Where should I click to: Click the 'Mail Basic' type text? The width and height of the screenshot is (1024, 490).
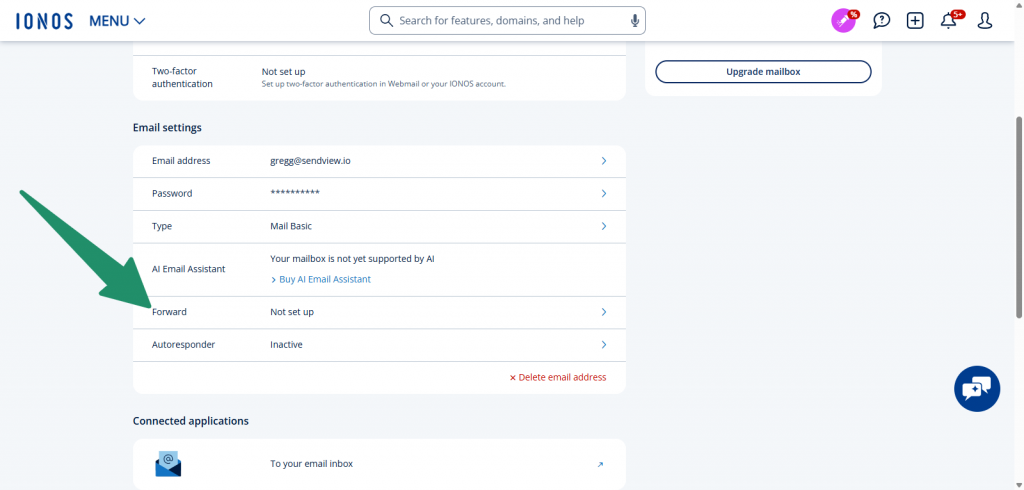pos(291,226)
